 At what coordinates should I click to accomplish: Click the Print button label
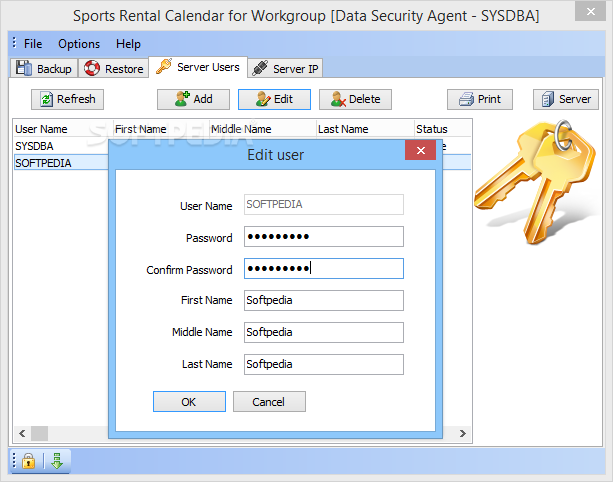pyautogui.click(x=489, y=99)
